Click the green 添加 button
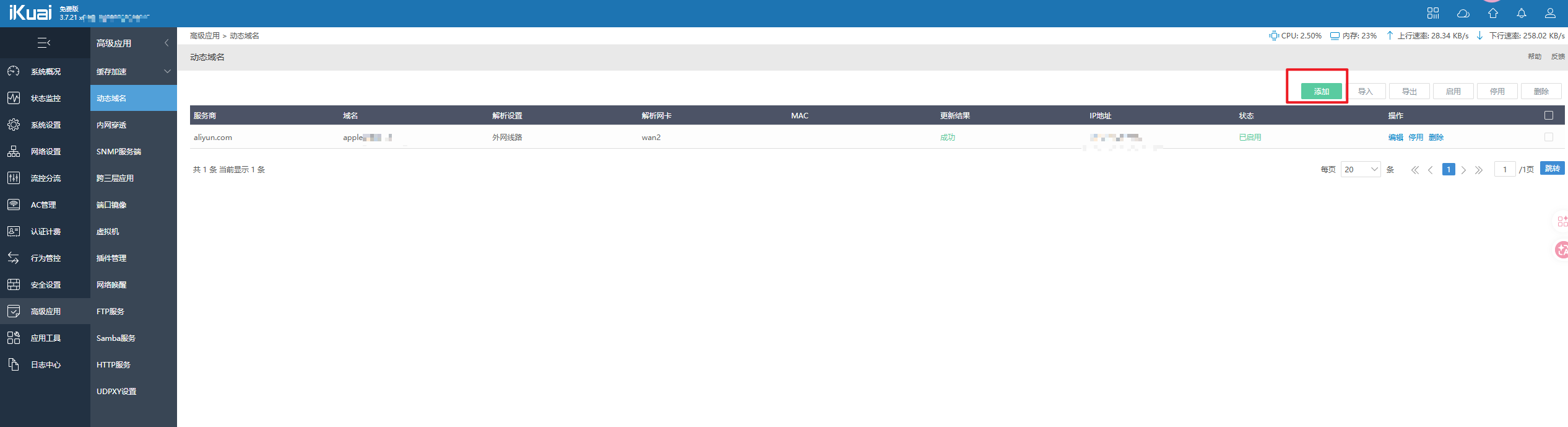The height and width of the screenshot is (427, 1568). click(x=1321, y=92)
